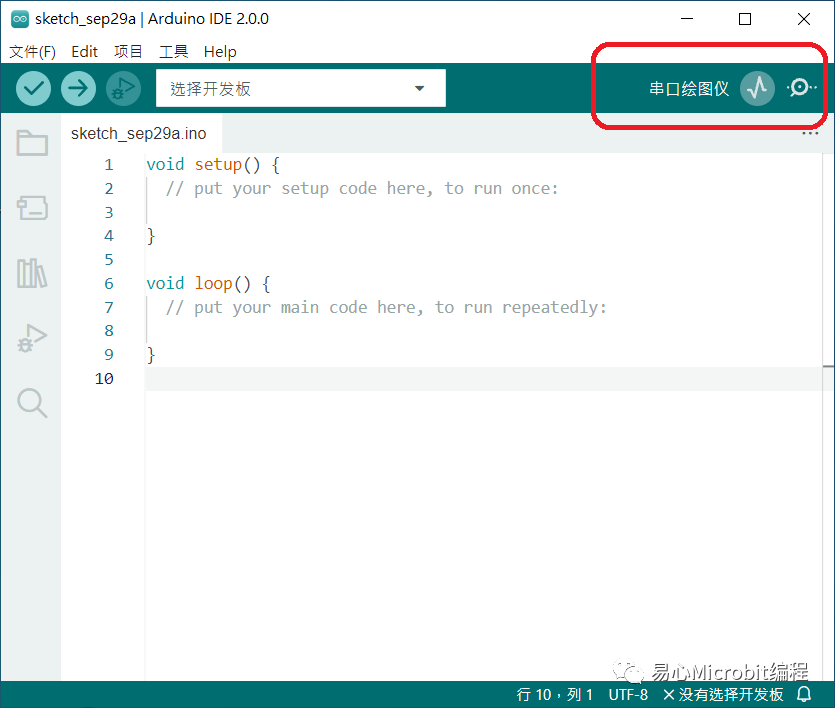Image resolution: width=835 pixels, height=708 pixels.
Task: Open the three-dot tab options menu
Action: (810, 134)
